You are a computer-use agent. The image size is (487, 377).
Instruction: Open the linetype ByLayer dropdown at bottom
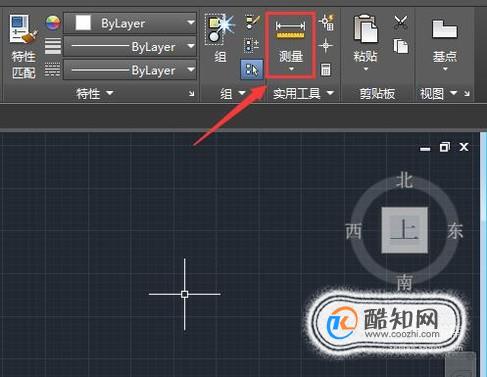point(130,70)
